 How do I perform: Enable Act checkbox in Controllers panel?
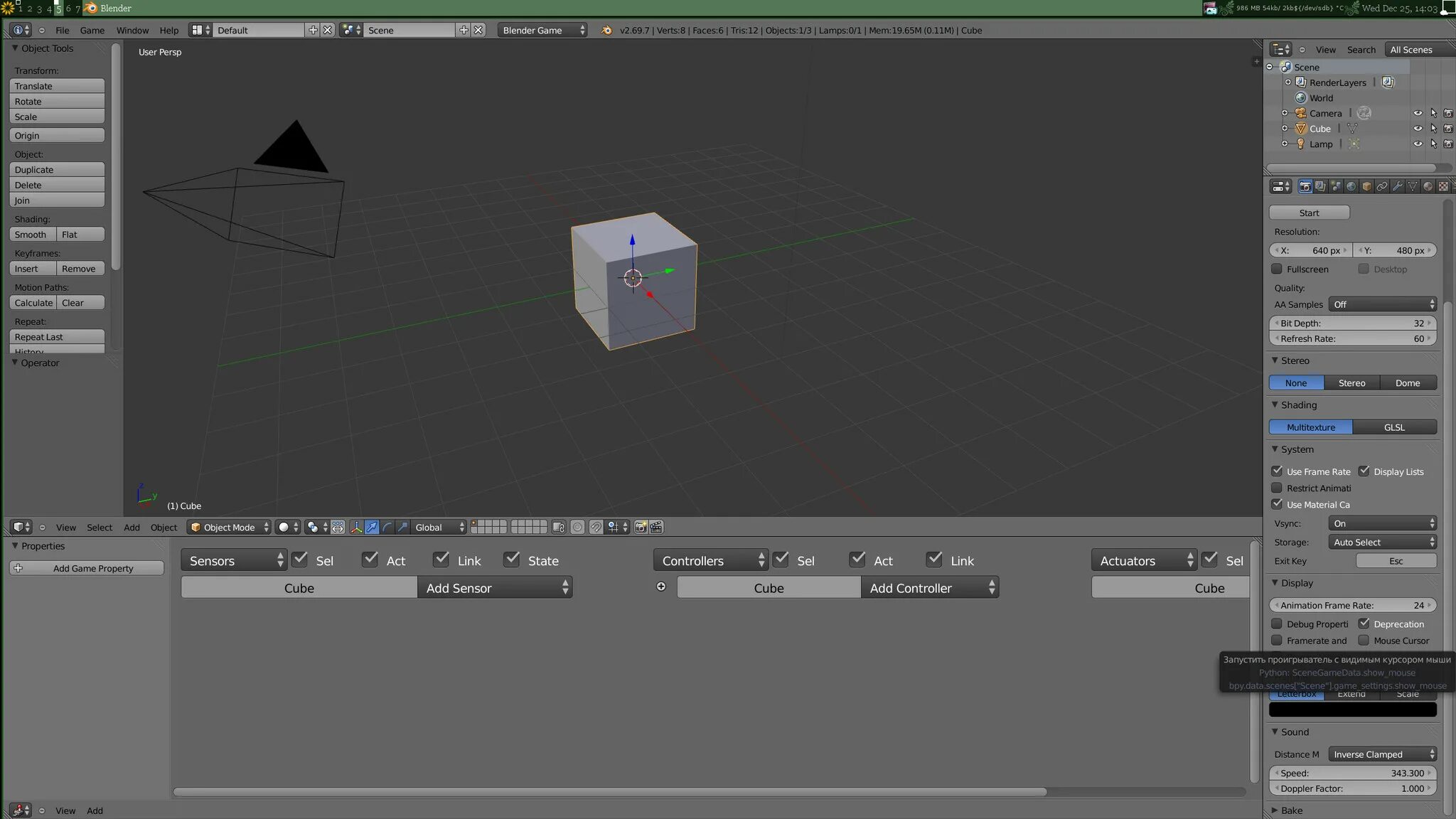tap(857, 559)
